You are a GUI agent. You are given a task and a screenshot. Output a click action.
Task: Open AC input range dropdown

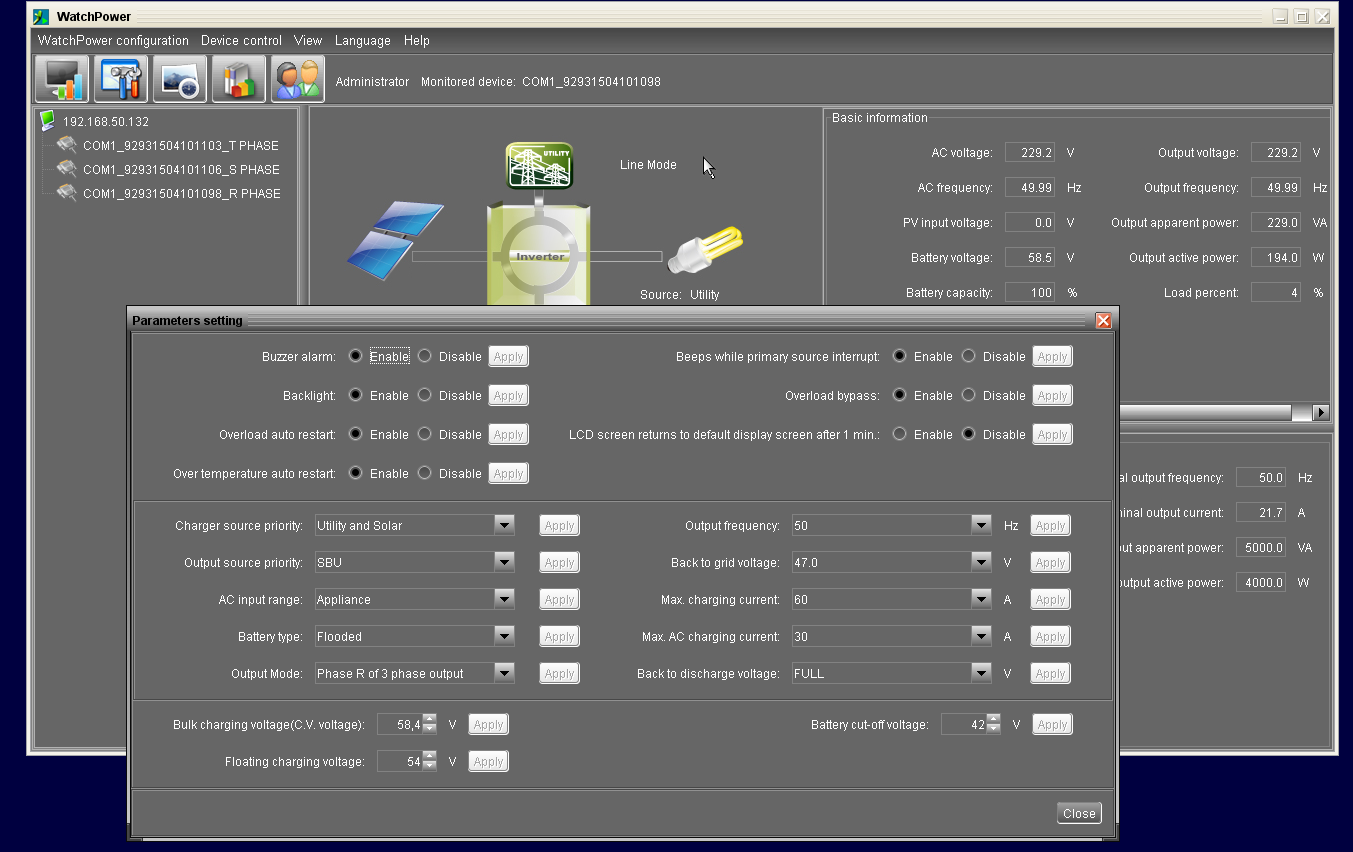click(x=504, y=599)
